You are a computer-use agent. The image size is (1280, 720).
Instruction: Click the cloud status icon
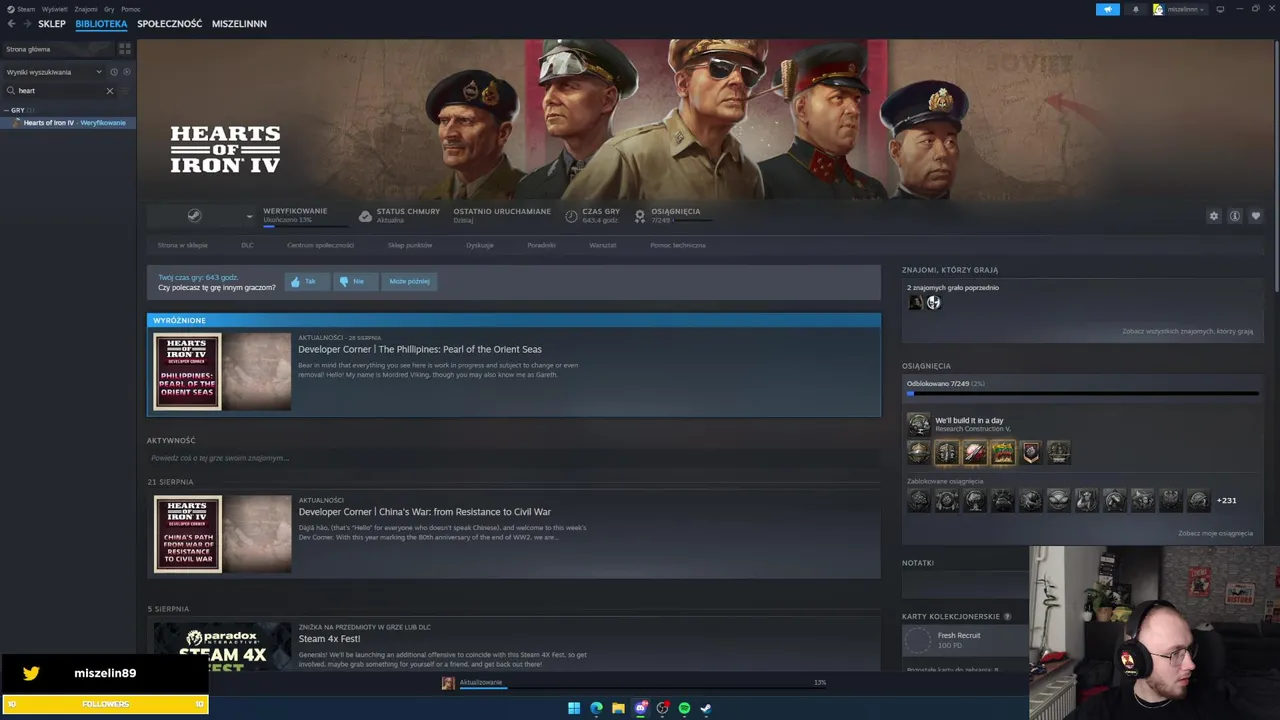tap(365, 216)
